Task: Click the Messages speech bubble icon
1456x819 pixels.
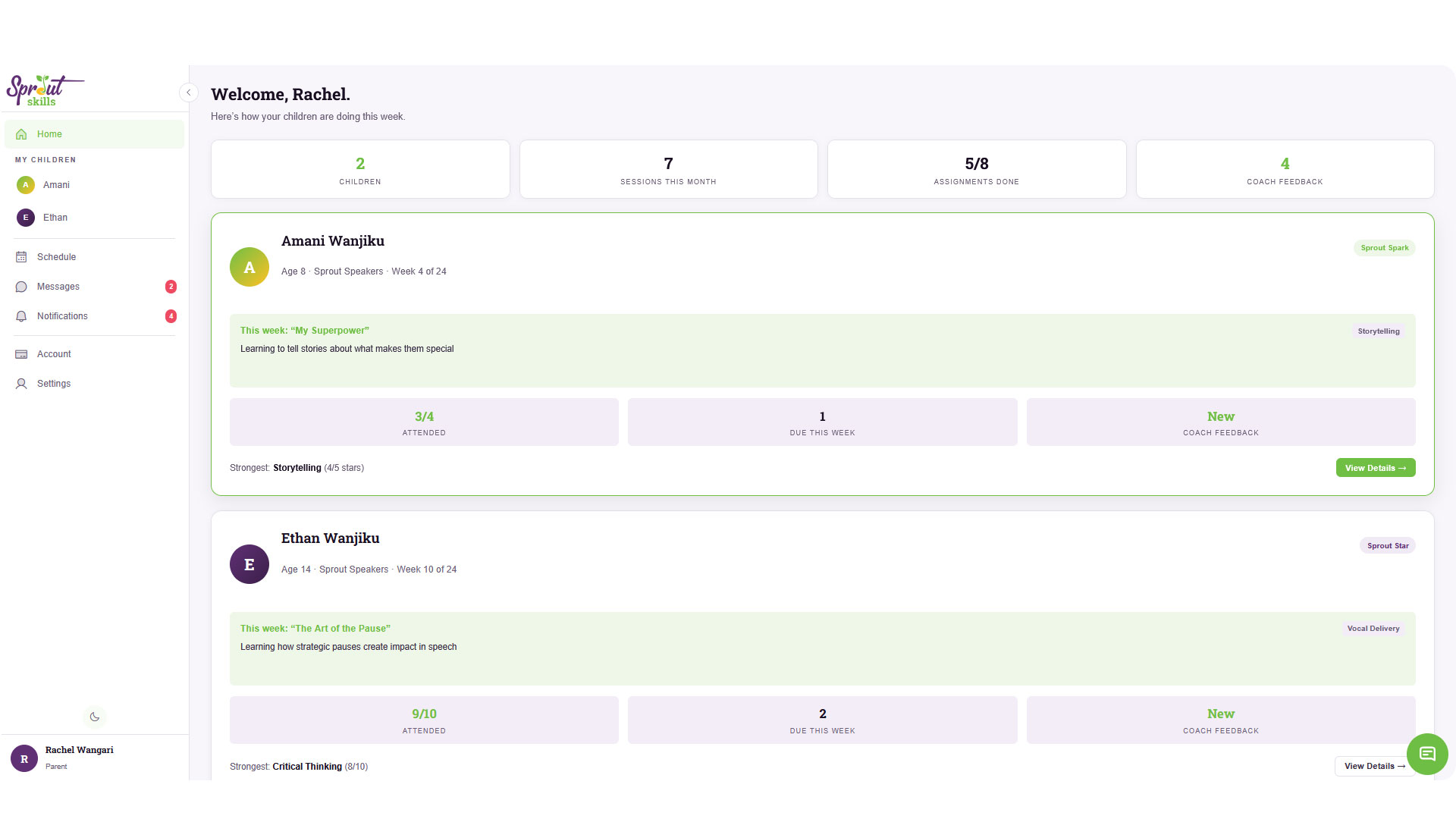Action: coord(21,287)
